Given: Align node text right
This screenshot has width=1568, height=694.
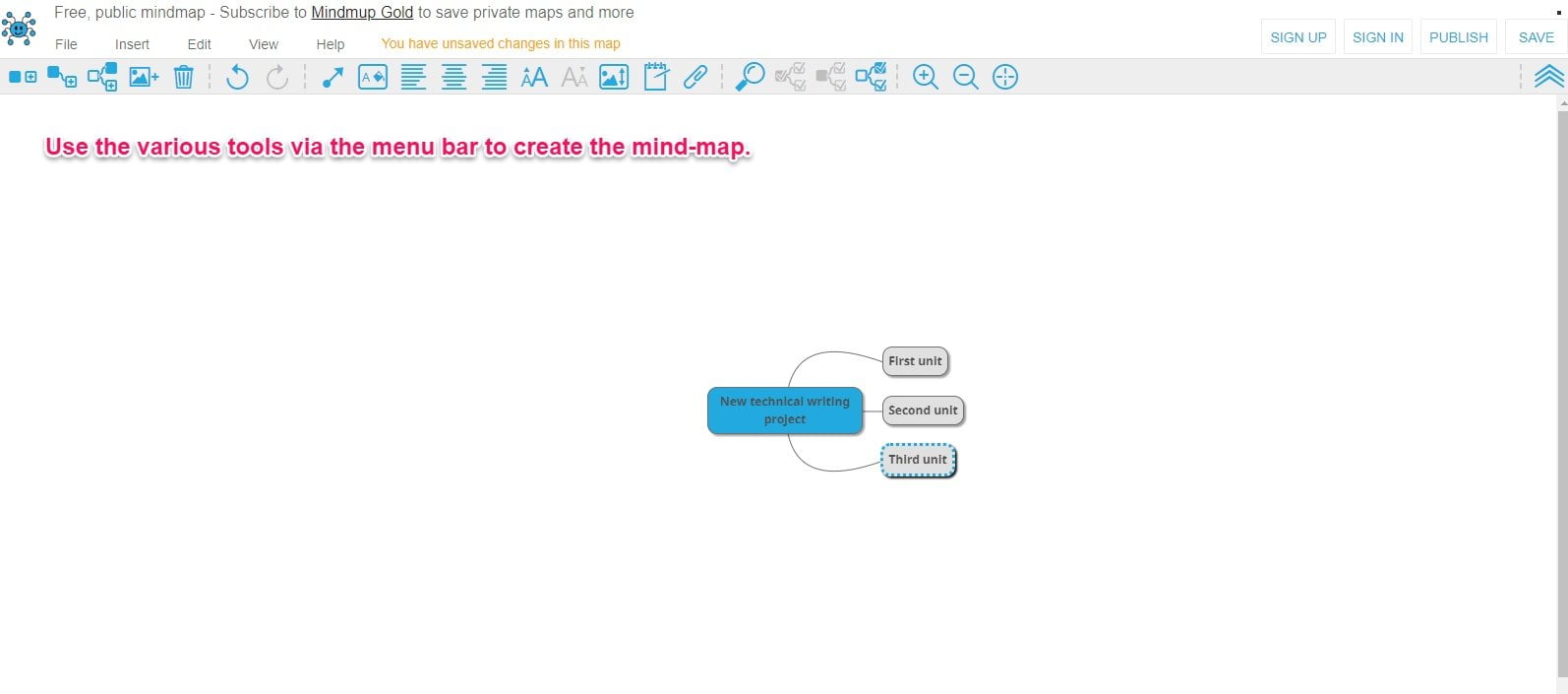Looking at the screenshot, I should 494,77.
